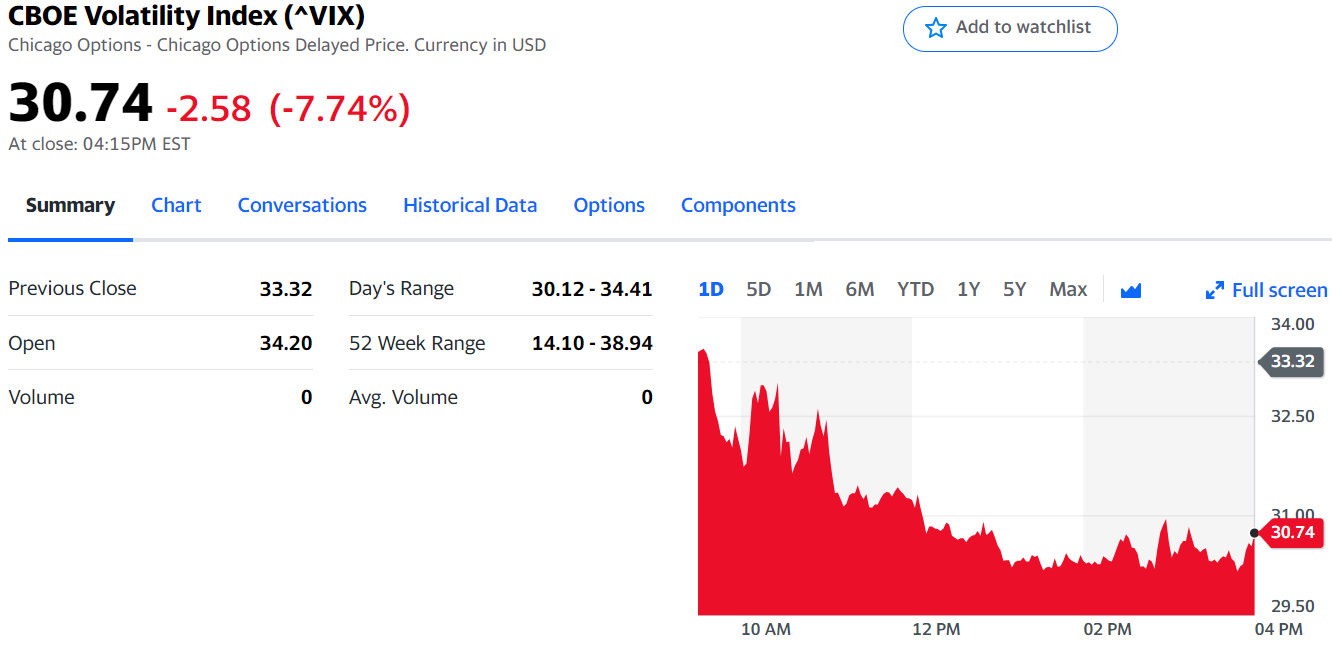The width and height of the screenshot is (1332, 645).
Task: Click the Full screen expand arrows icon
Action: coord(1215,291)
